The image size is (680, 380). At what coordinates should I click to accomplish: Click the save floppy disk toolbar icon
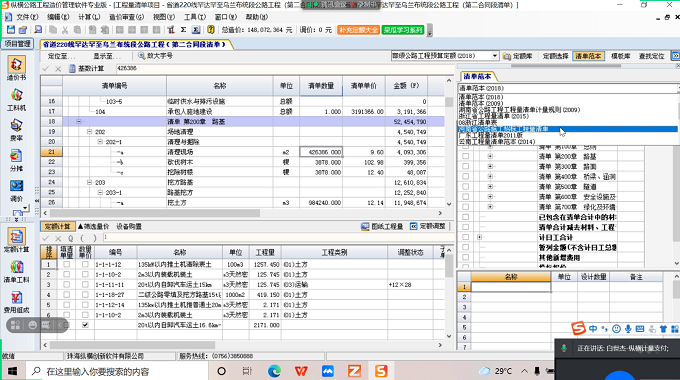[11, 29]
